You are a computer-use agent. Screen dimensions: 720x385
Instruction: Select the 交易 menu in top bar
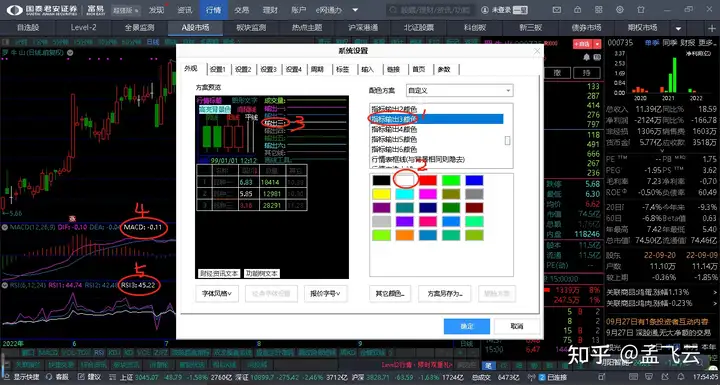(x=242, y=10)
